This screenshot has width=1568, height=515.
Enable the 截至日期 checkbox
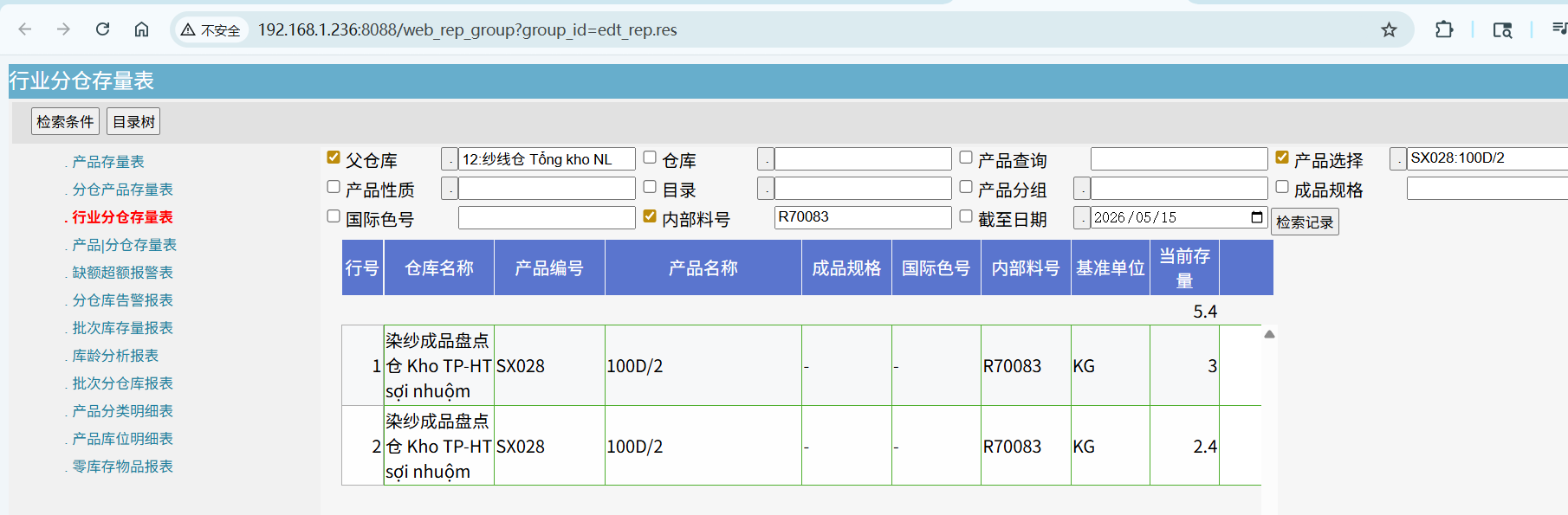(x=966, y=216)
